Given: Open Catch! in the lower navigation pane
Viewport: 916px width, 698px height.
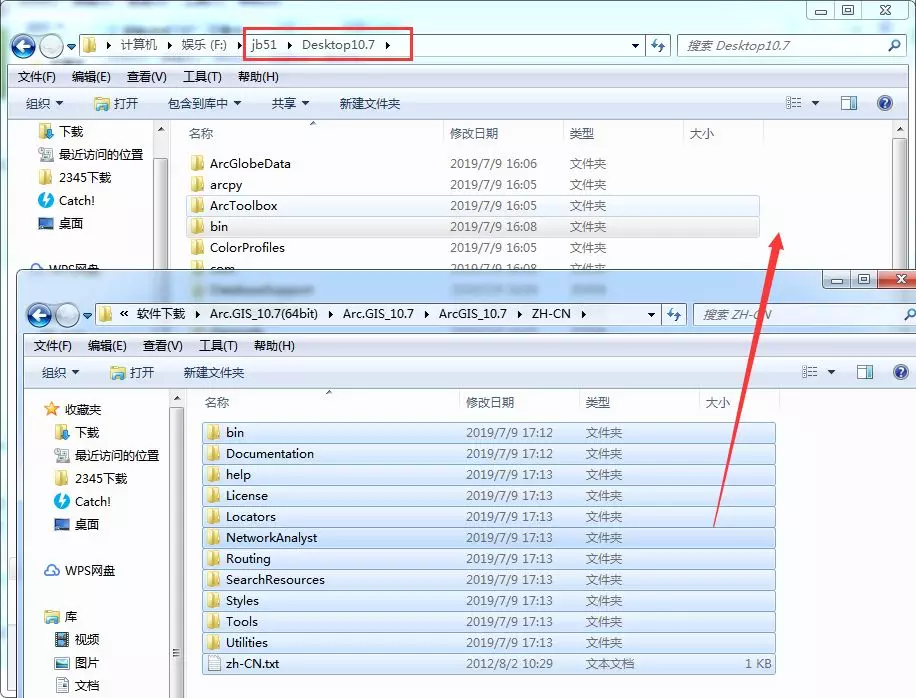Looking at the screenshot, I should click(92, 501).
